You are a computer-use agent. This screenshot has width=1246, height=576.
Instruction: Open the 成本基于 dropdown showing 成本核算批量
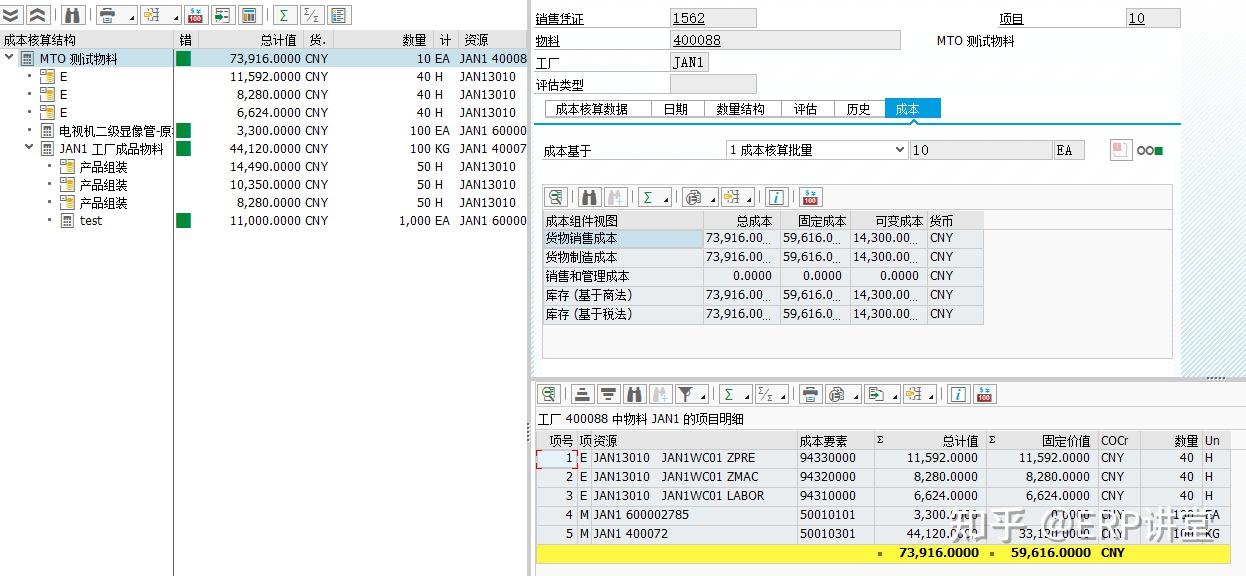pyautogui.click(x=900, y=152)
